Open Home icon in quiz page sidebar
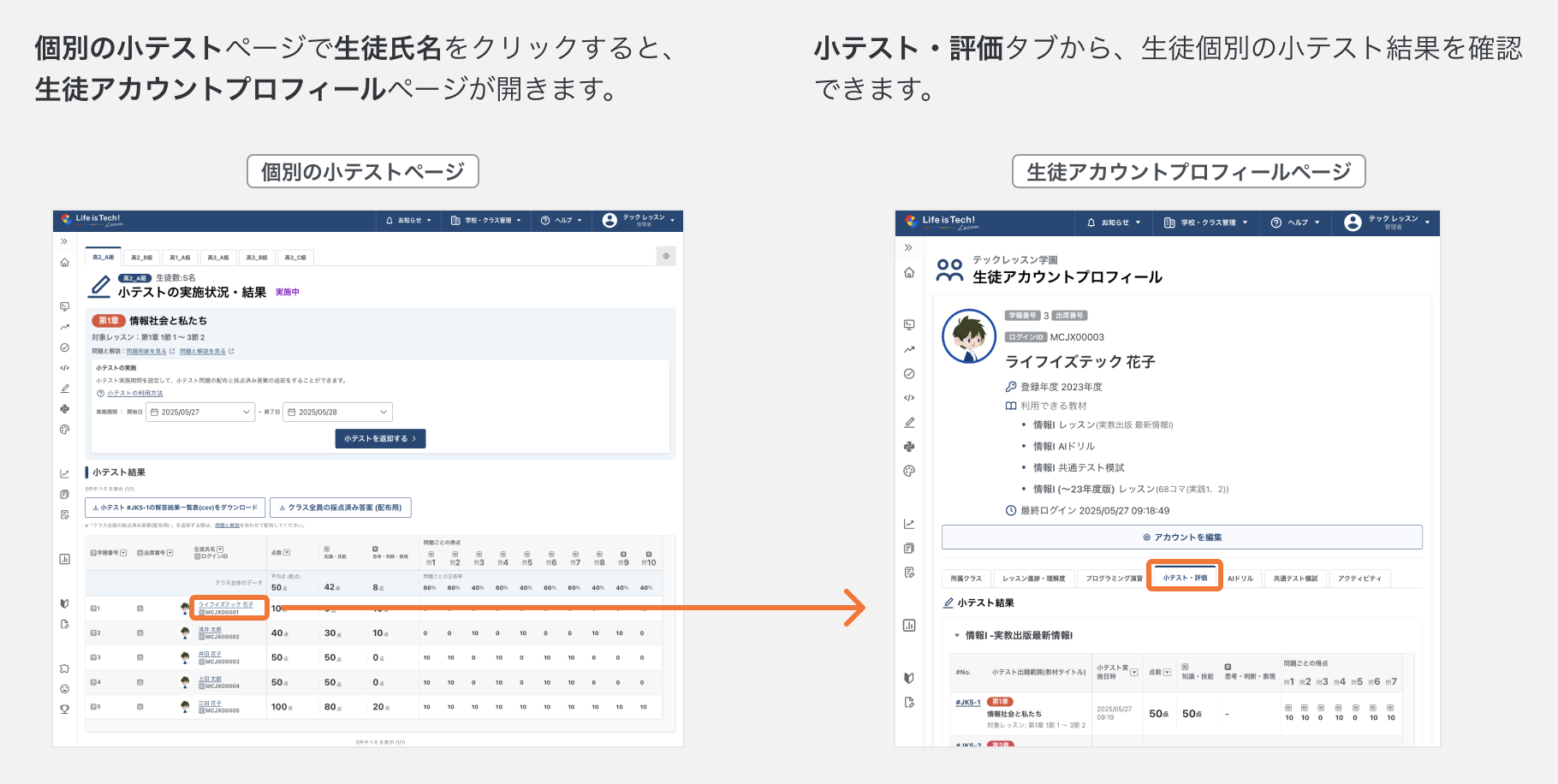The width and height of the screenshot is (1558, 784). (64, 263)
